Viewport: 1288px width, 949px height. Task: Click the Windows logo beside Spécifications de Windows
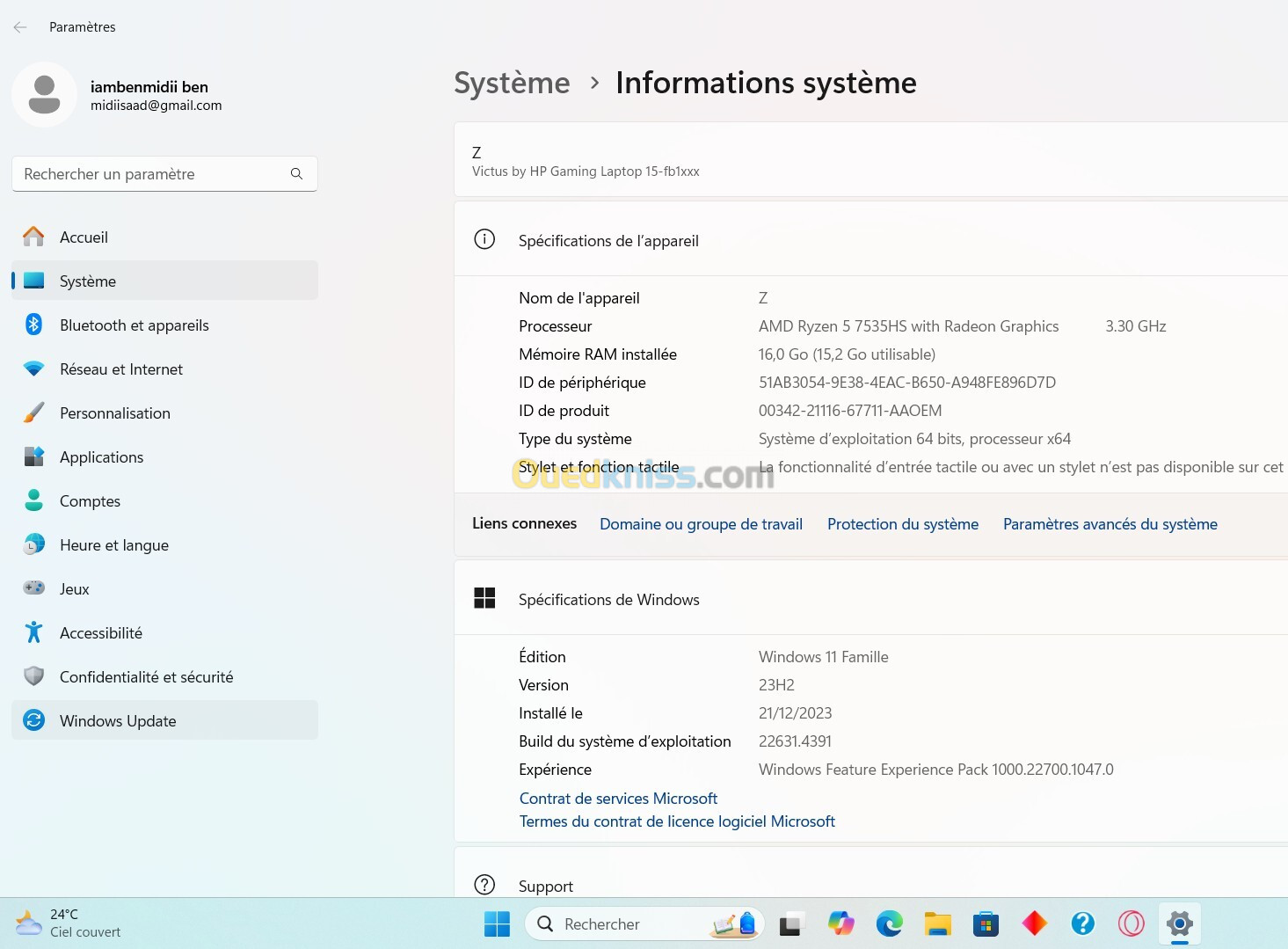(x=484, y=598)
